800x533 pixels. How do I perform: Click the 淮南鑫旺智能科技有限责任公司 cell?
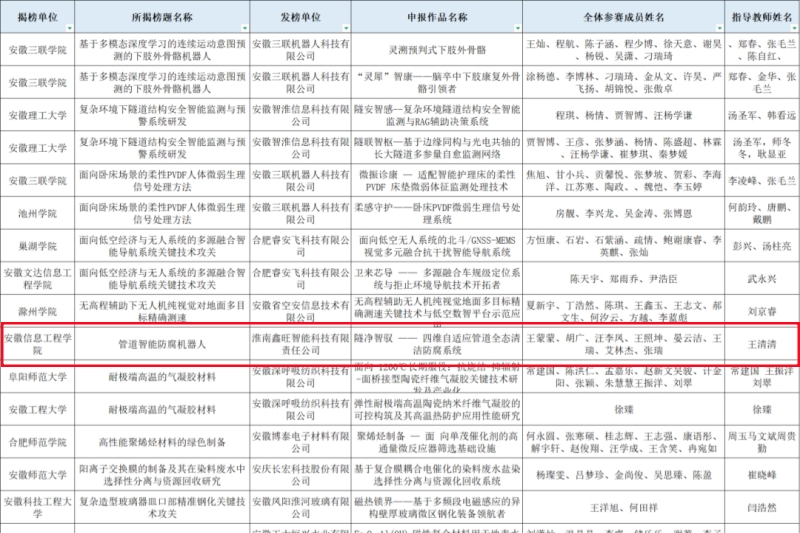point(301,344)
